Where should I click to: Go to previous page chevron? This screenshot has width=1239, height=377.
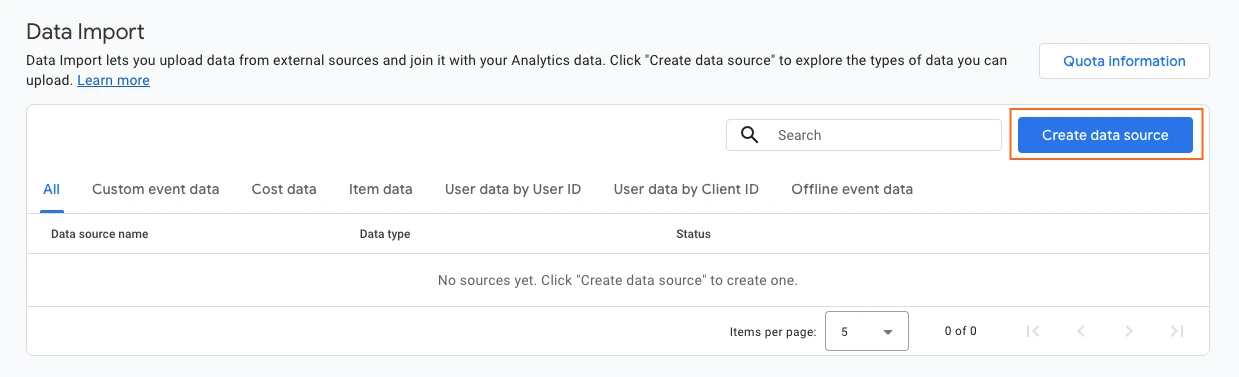click(1081, 331)
